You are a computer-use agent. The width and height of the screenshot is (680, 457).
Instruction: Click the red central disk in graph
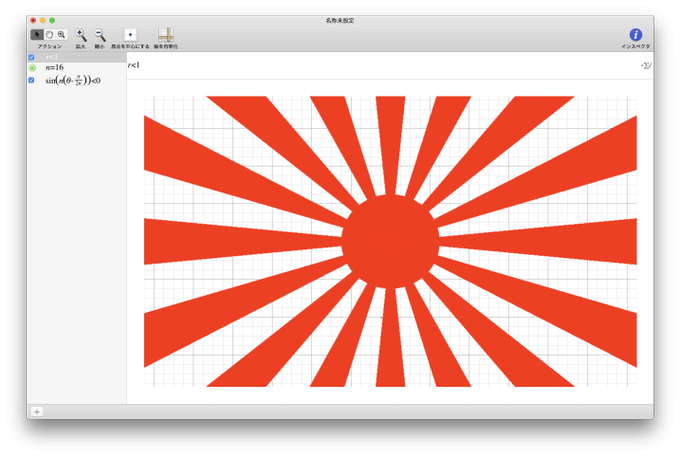click(390, 242)
